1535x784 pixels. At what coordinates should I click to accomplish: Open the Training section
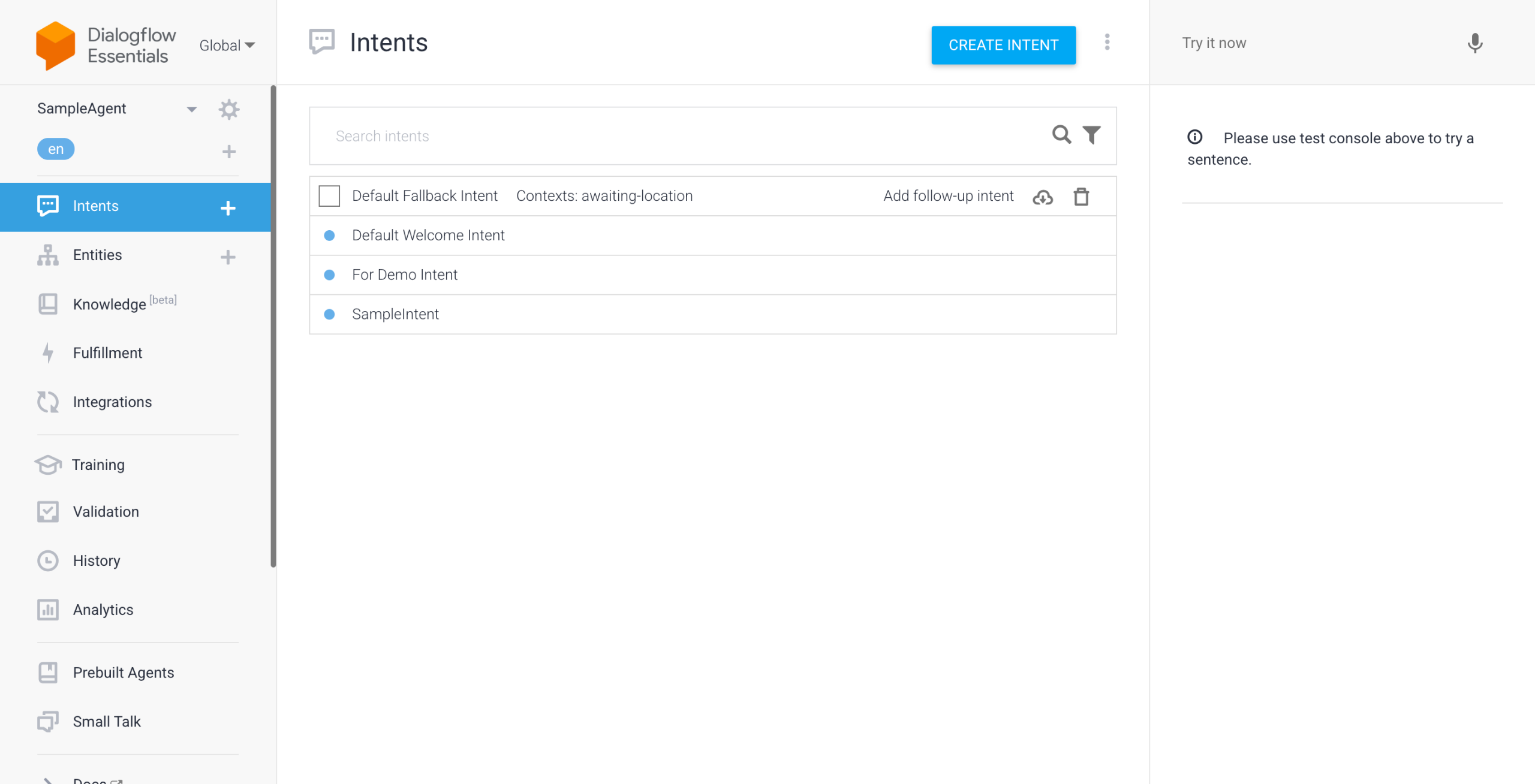(x=98, y=464)
